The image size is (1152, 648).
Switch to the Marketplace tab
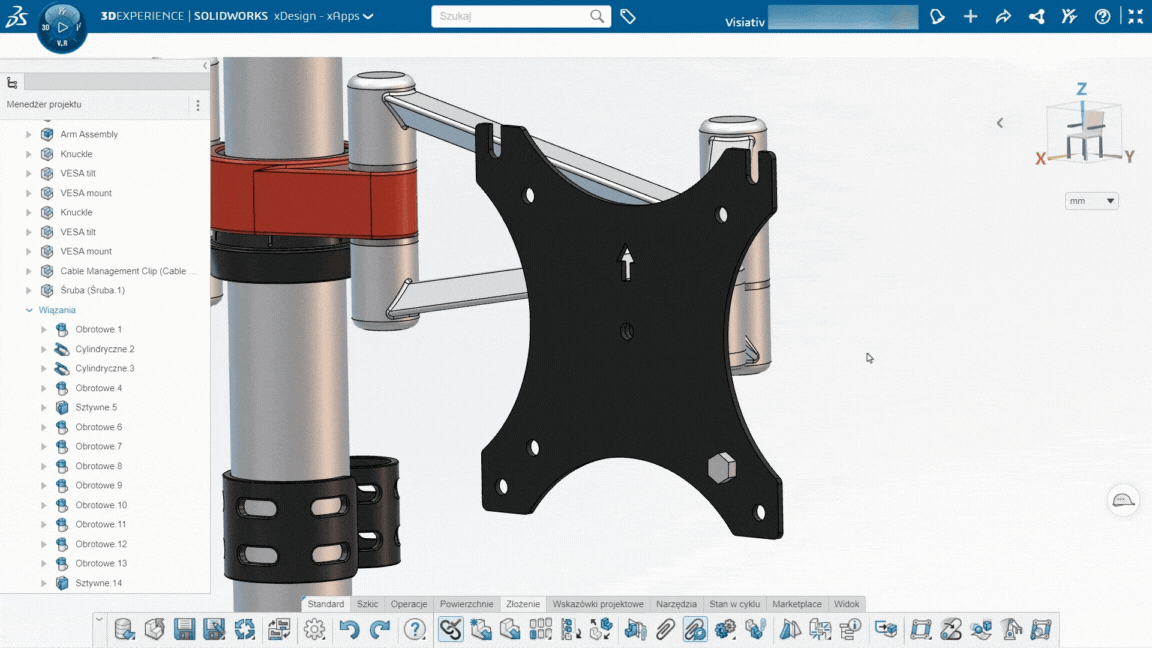[x=797, y=604]
